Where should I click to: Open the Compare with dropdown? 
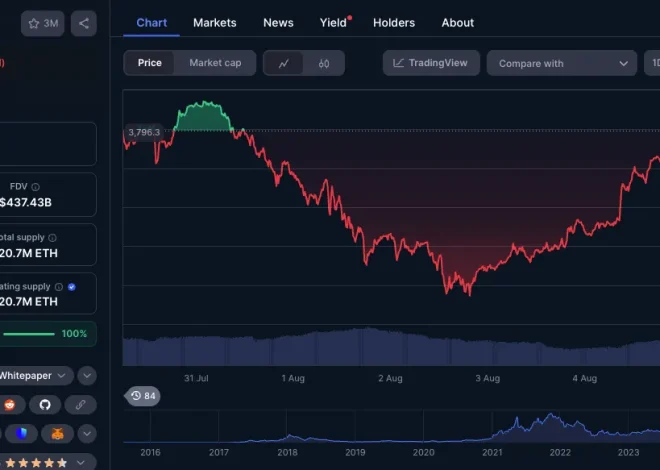pyautogui.click(x=562, y=64)
